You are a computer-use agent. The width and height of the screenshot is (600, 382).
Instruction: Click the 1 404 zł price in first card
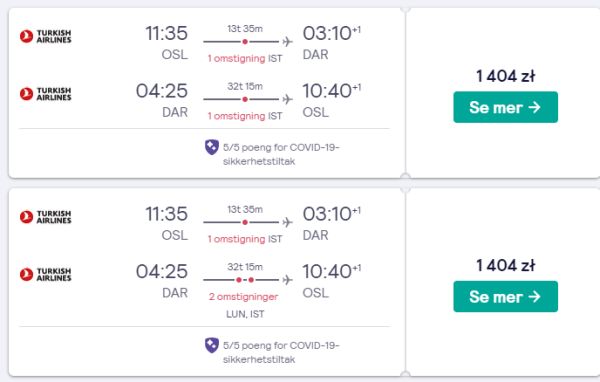click(x=505, y=76)
